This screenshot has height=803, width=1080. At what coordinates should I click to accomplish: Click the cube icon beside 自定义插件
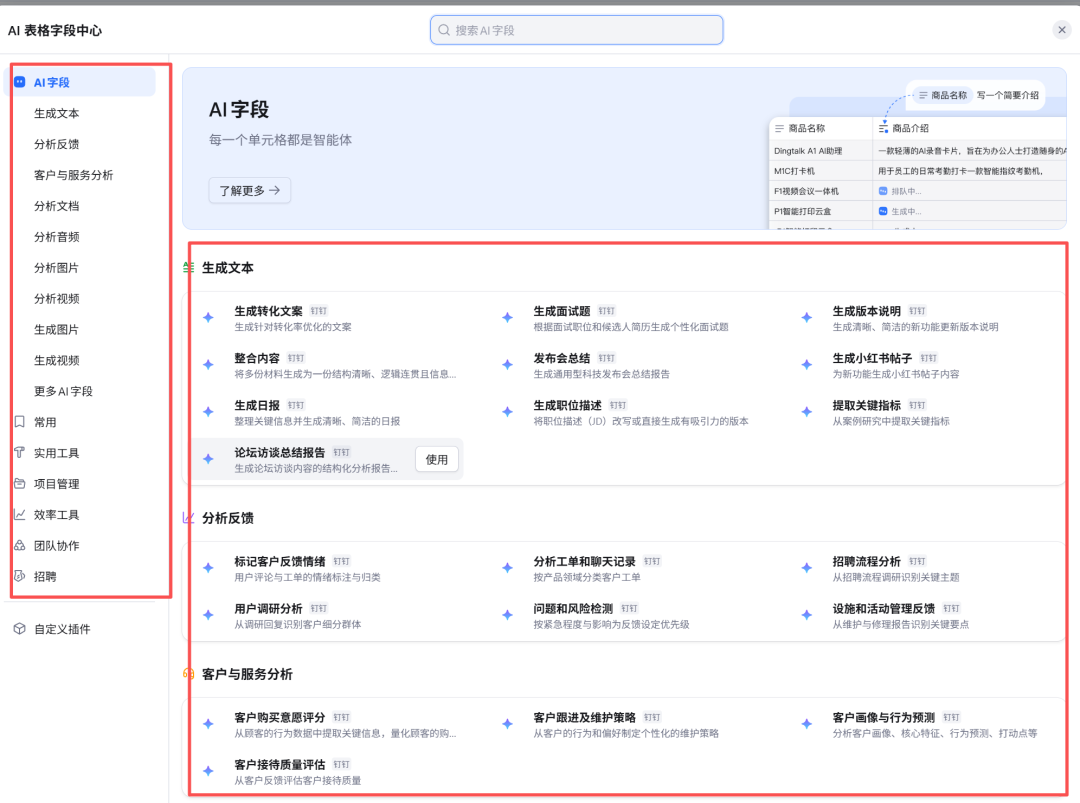(22, 629)
